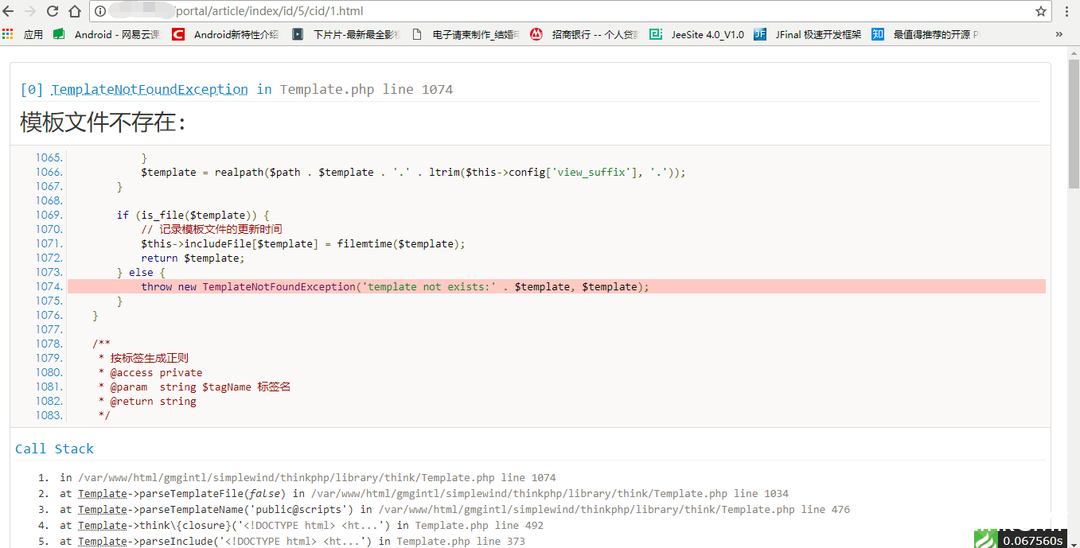Click the 0.067560s runtime indicator
1080x548 pixels.
pyautogui.click(x=1034, y=540)
